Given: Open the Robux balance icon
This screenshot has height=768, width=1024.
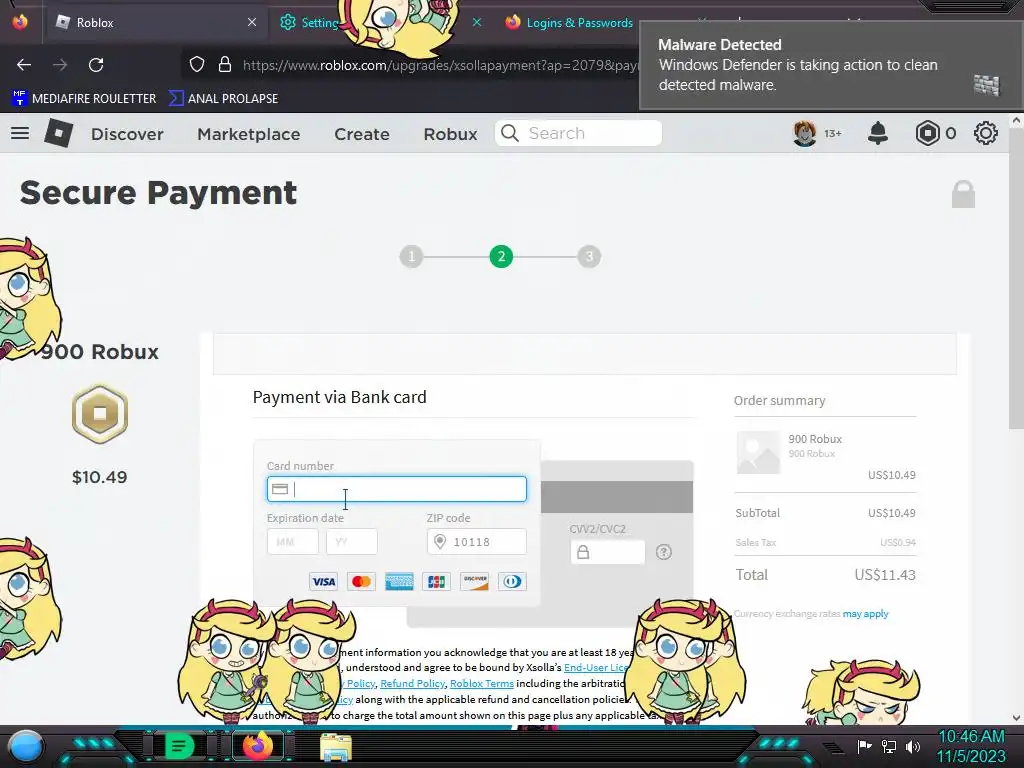Looking at the screenshot, I should coord(927,133).
